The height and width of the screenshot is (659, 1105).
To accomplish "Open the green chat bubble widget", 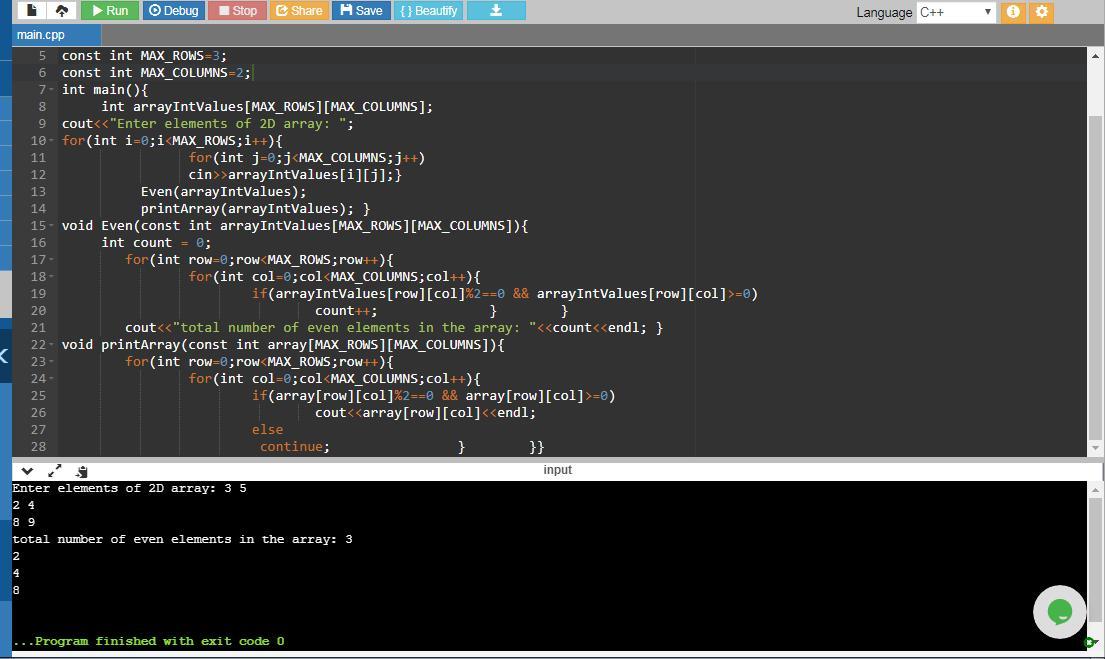I will pyautogui.click(x=1060, y=612).
